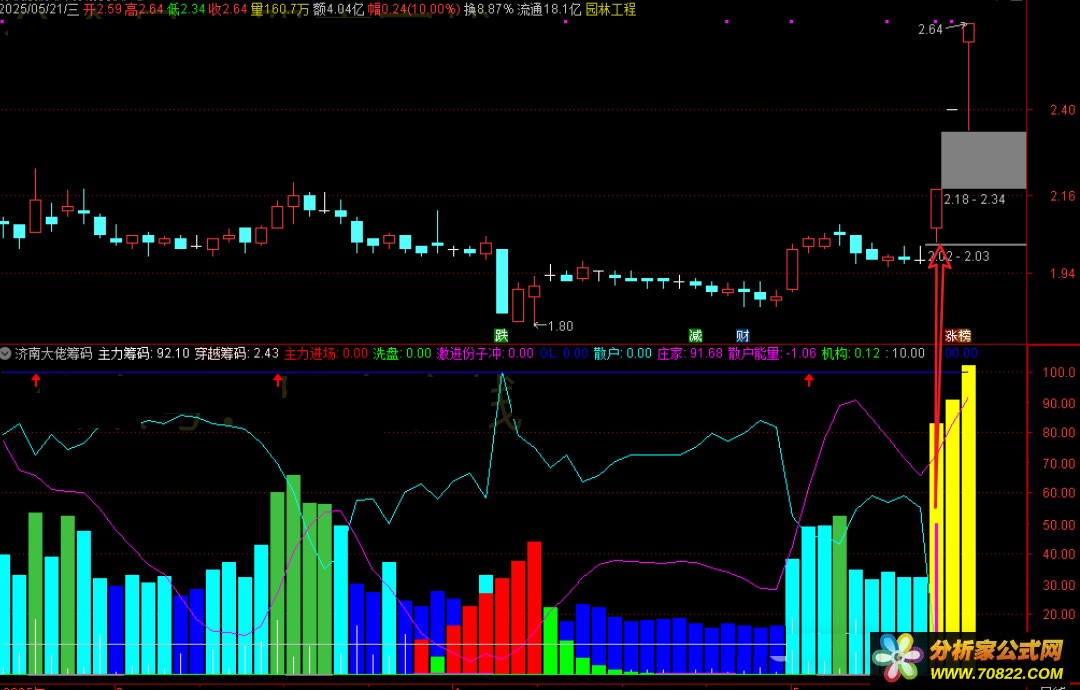Click the 主力筹码: 92.10 value
The image size is (1080, 690).
(x=144, y=353)
